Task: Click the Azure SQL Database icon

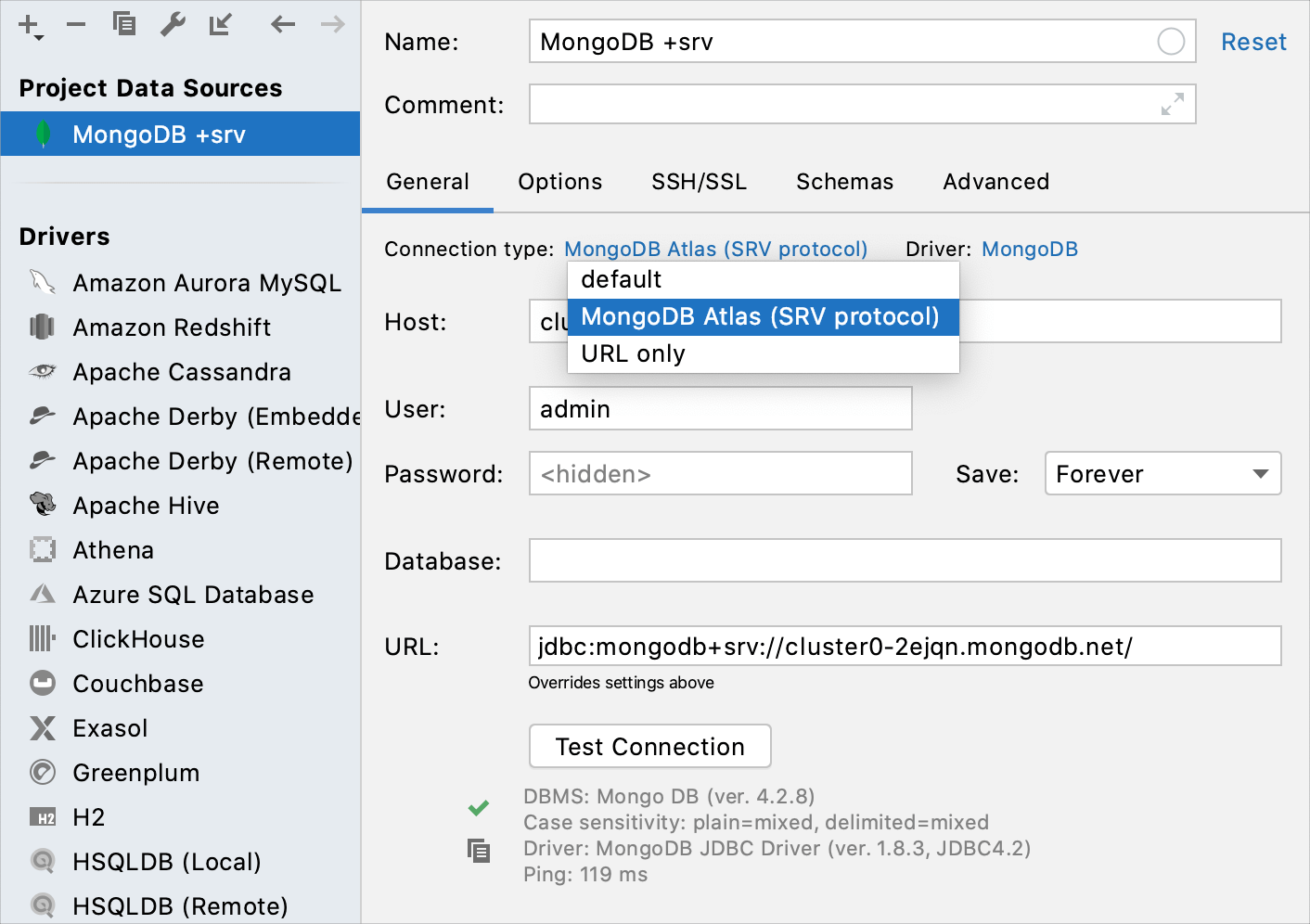Action: (x=43, y=594)
